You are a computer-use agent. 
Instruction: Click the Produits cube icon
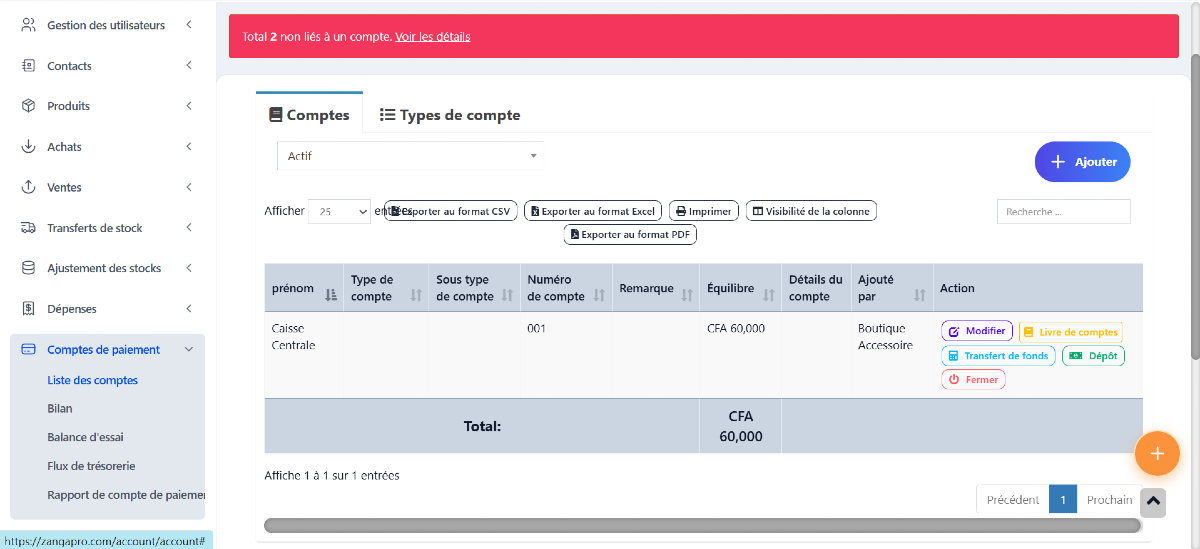29,106
